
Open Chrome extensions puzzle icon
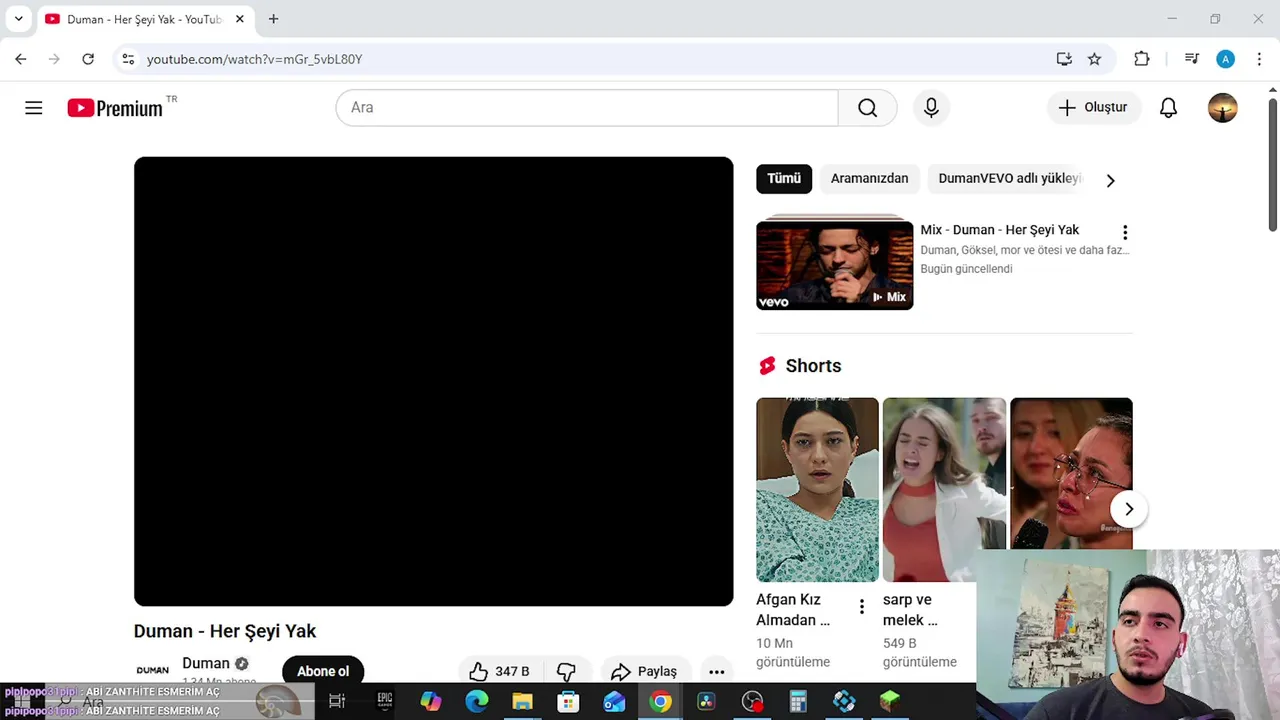click(x=1141, y=59)
